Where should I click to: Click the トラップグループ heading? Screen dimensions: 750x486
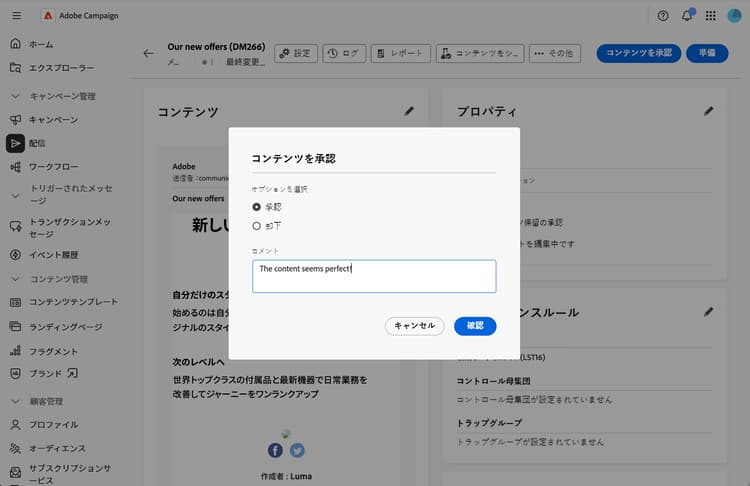pos(489,423)
